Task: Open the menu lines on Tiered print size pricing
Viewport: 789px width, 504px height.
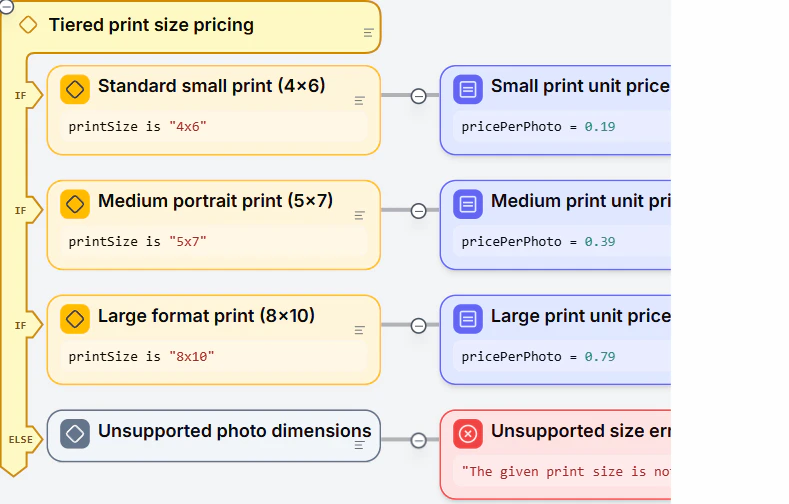Action: pyautogui.click(x=368, y=33)
